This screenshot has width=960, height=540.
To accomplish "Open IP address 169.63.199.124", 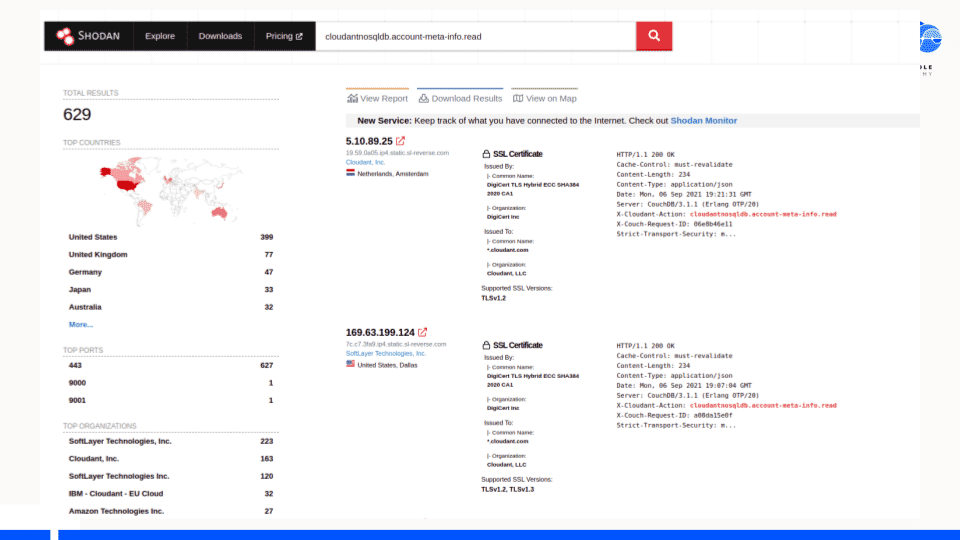I will tap(380, 332).
